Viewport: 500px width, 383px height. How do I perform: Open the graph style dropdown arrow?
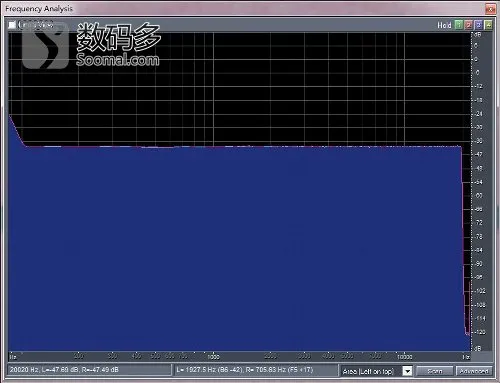(407, 371)
